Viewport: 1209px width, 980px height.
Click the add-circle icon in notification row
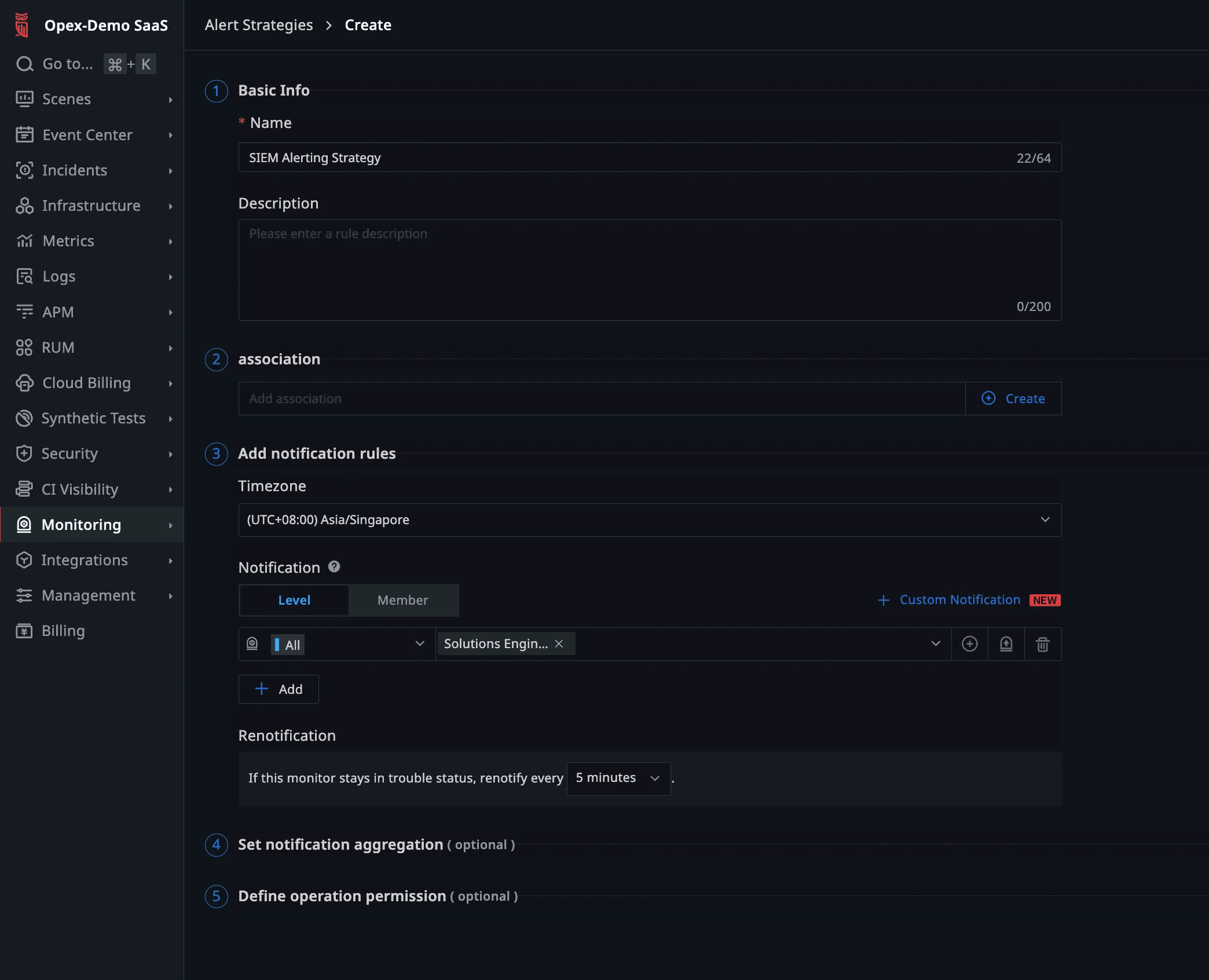969,644
